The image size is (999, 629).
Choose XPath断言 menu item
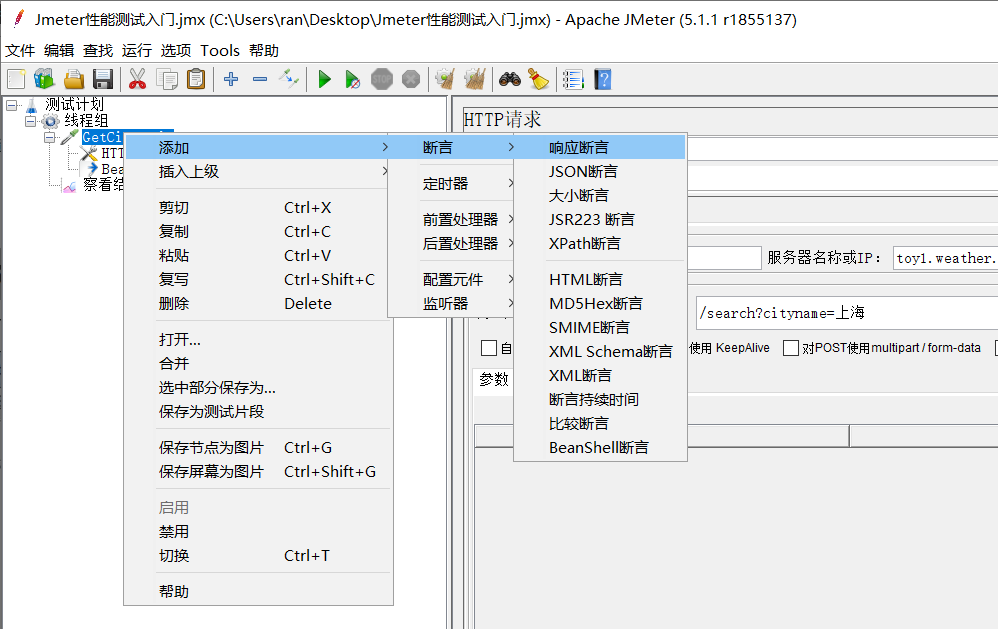tap(600, 243)
